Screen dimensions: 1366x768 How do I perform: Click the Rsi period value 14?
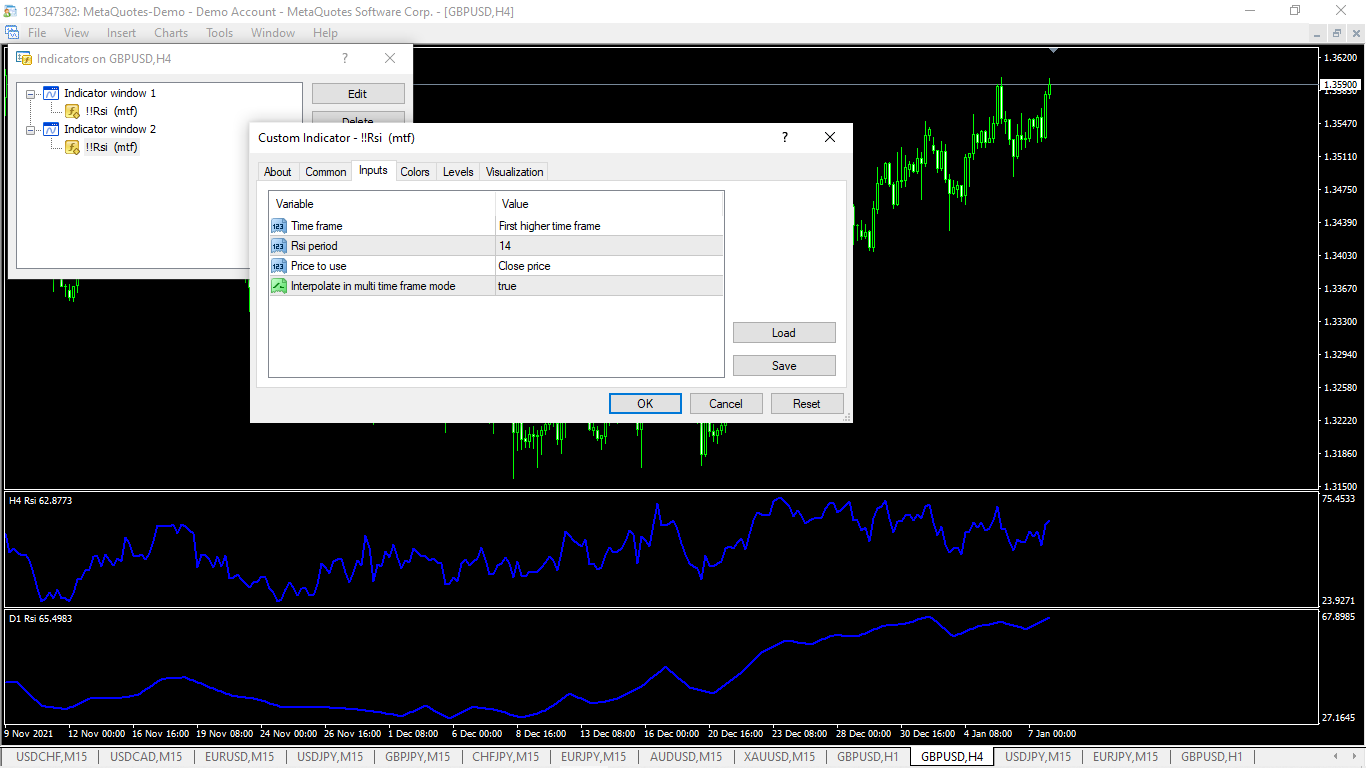point(609,246)
